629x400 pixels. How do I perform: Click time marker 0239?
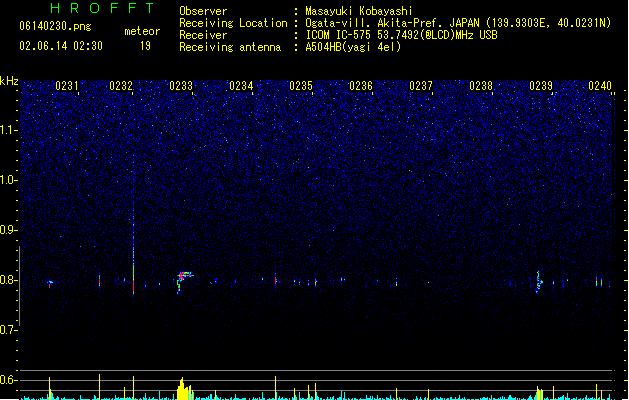[541, 86]
